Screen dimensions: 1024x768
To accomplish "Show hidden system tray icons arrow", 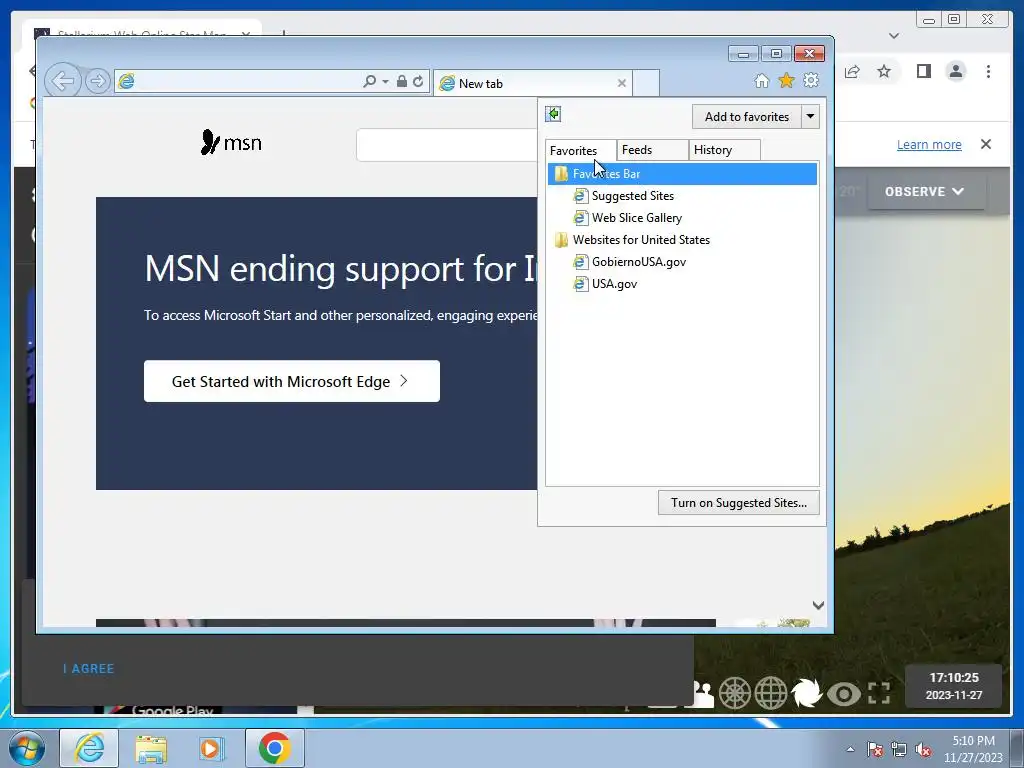I will [x=850, y=749].
